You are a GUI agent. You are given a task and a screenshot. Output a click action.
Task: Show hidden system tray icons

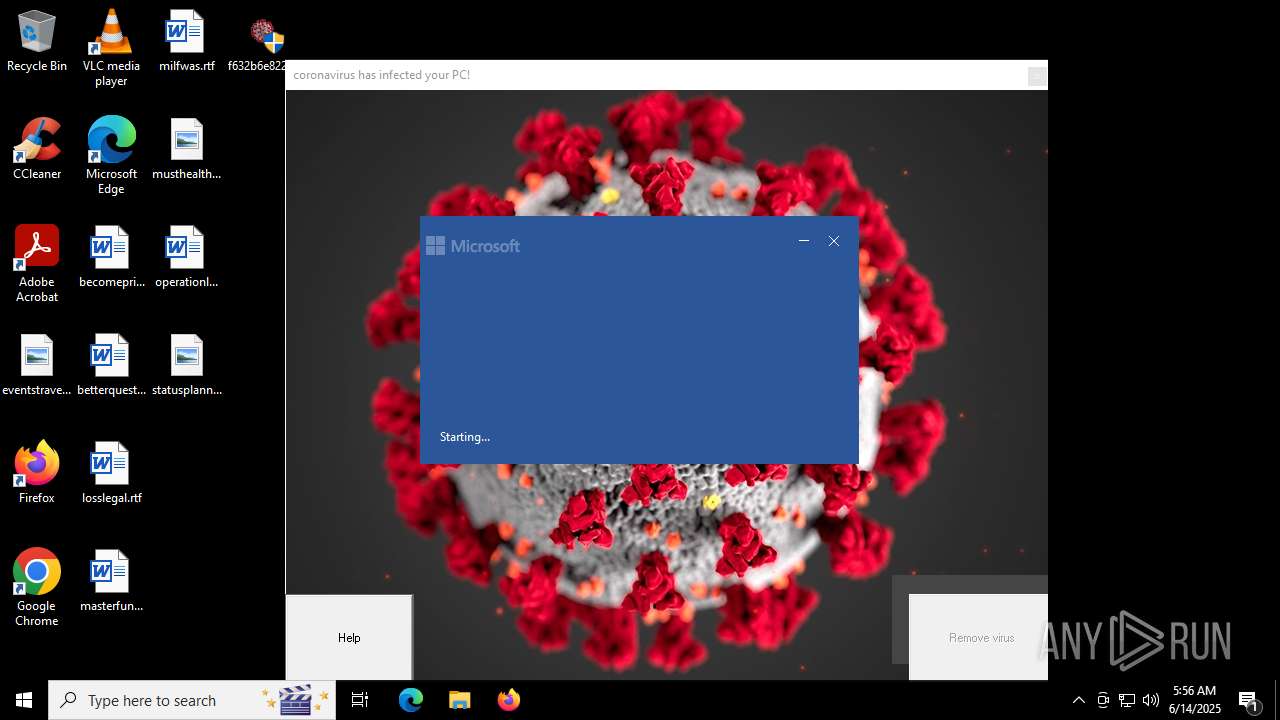click(x=1079, y=700)
